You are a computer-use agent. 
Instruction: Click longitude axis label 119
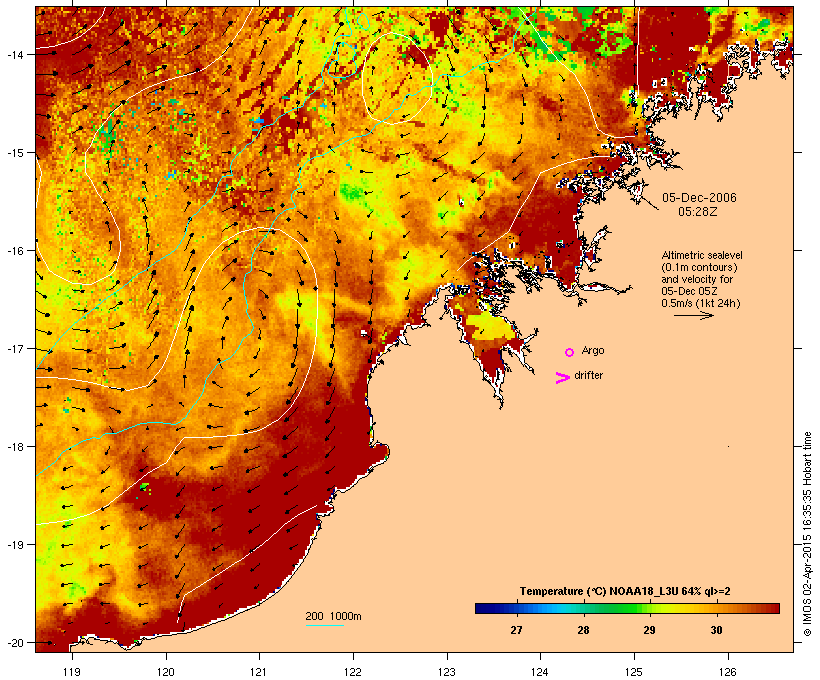pos(72,672)
